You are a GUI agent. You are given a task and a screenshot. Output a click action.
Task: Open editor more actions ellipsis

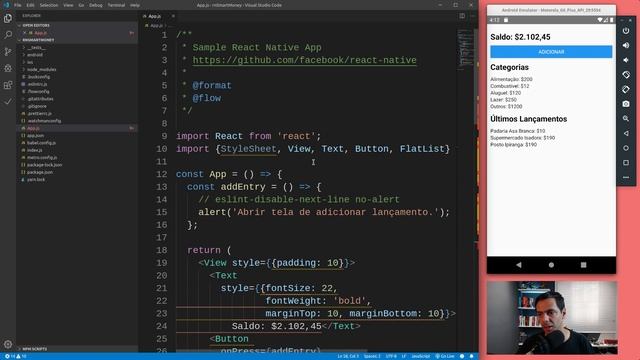tap(472, 16)
